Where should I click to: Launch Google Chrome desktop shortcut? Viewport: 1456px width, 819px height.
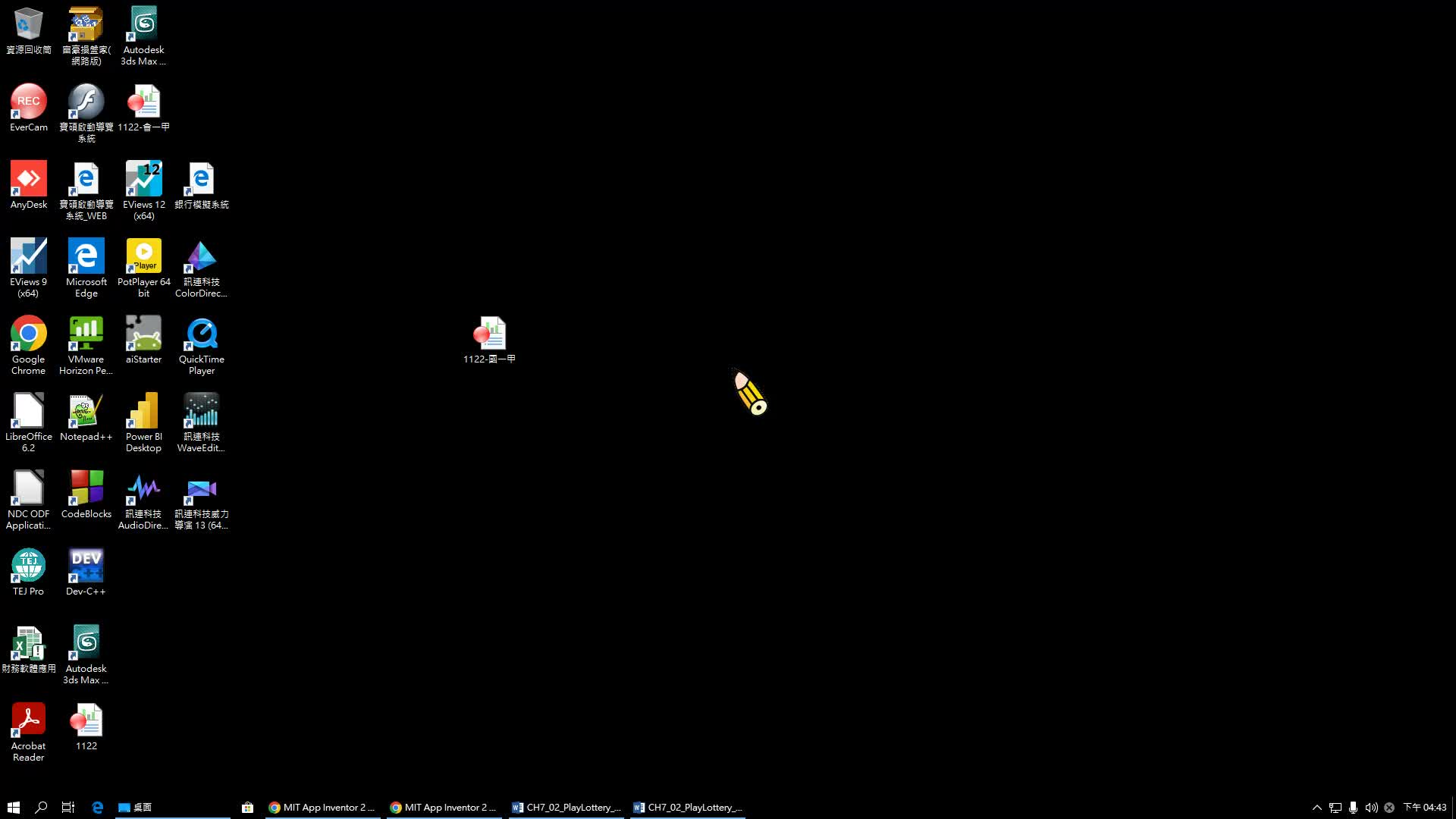tap(29, 345)
